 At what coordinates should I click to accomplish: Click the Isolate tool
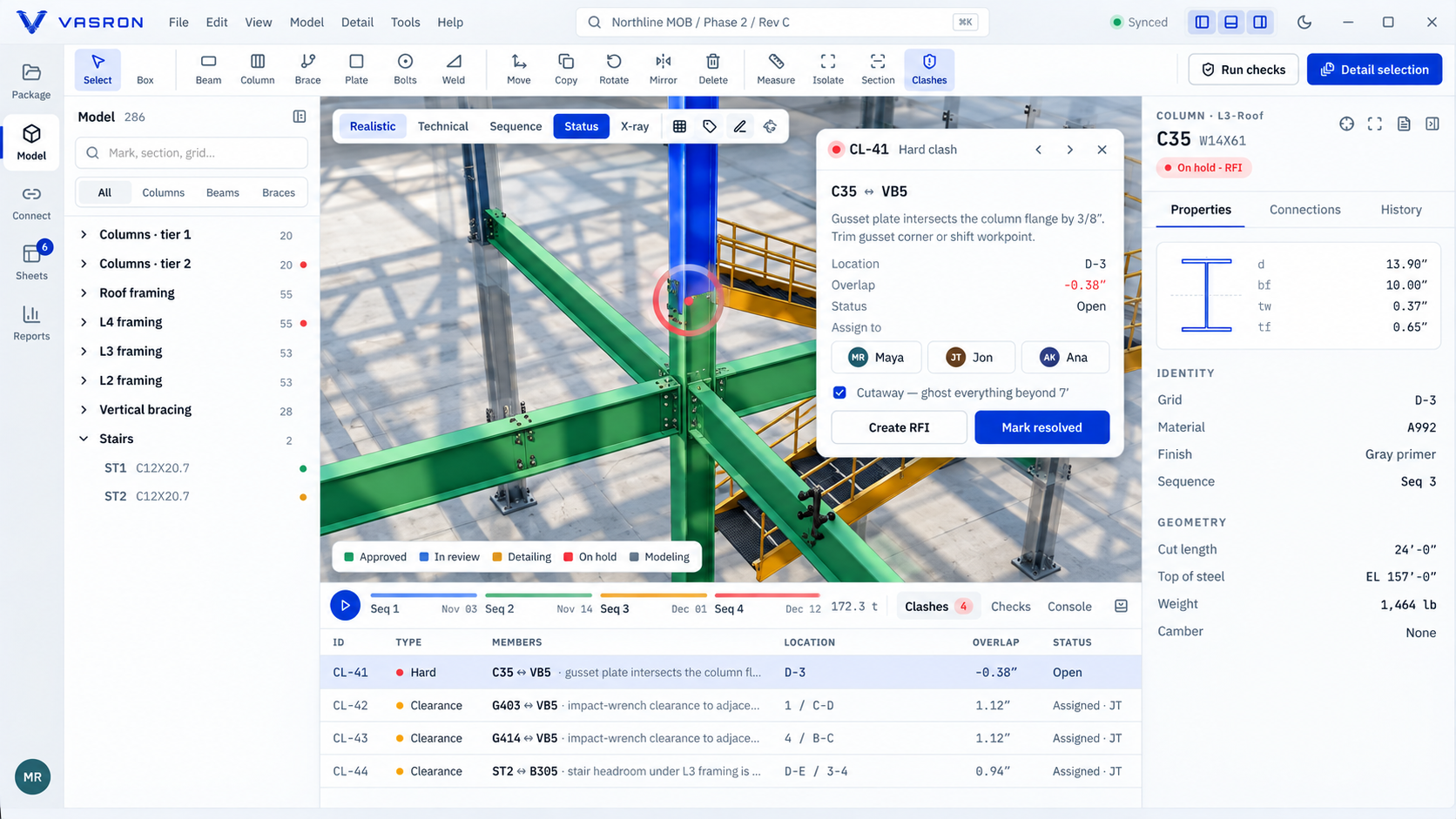(828, 70)
